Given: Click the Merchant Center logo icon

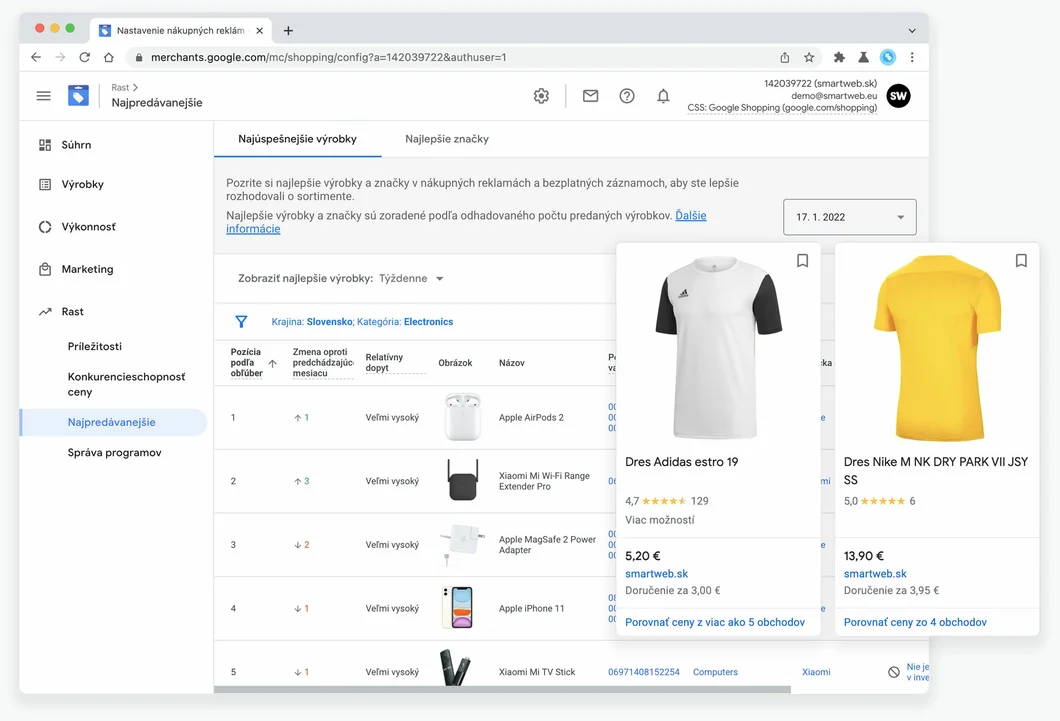Looking at the screenshot, I should [78, 96].
